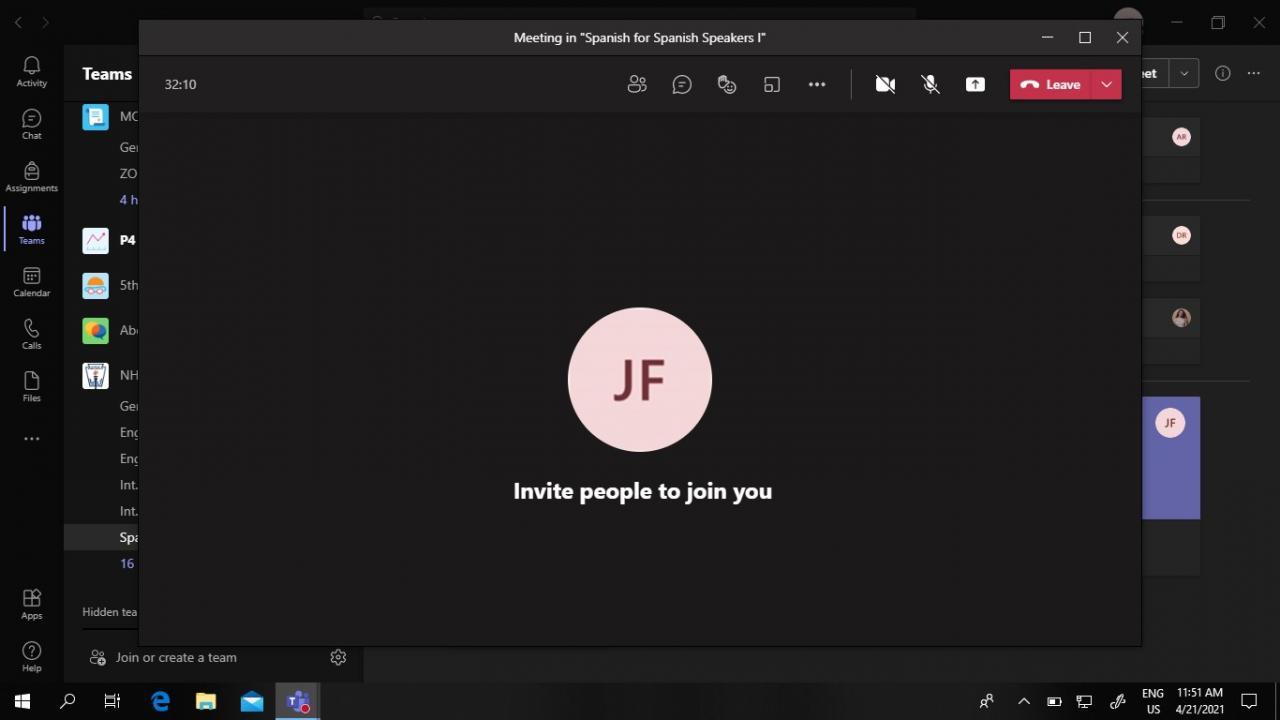
Task: Show hidden system tray icons
Action: (1023, 701)
